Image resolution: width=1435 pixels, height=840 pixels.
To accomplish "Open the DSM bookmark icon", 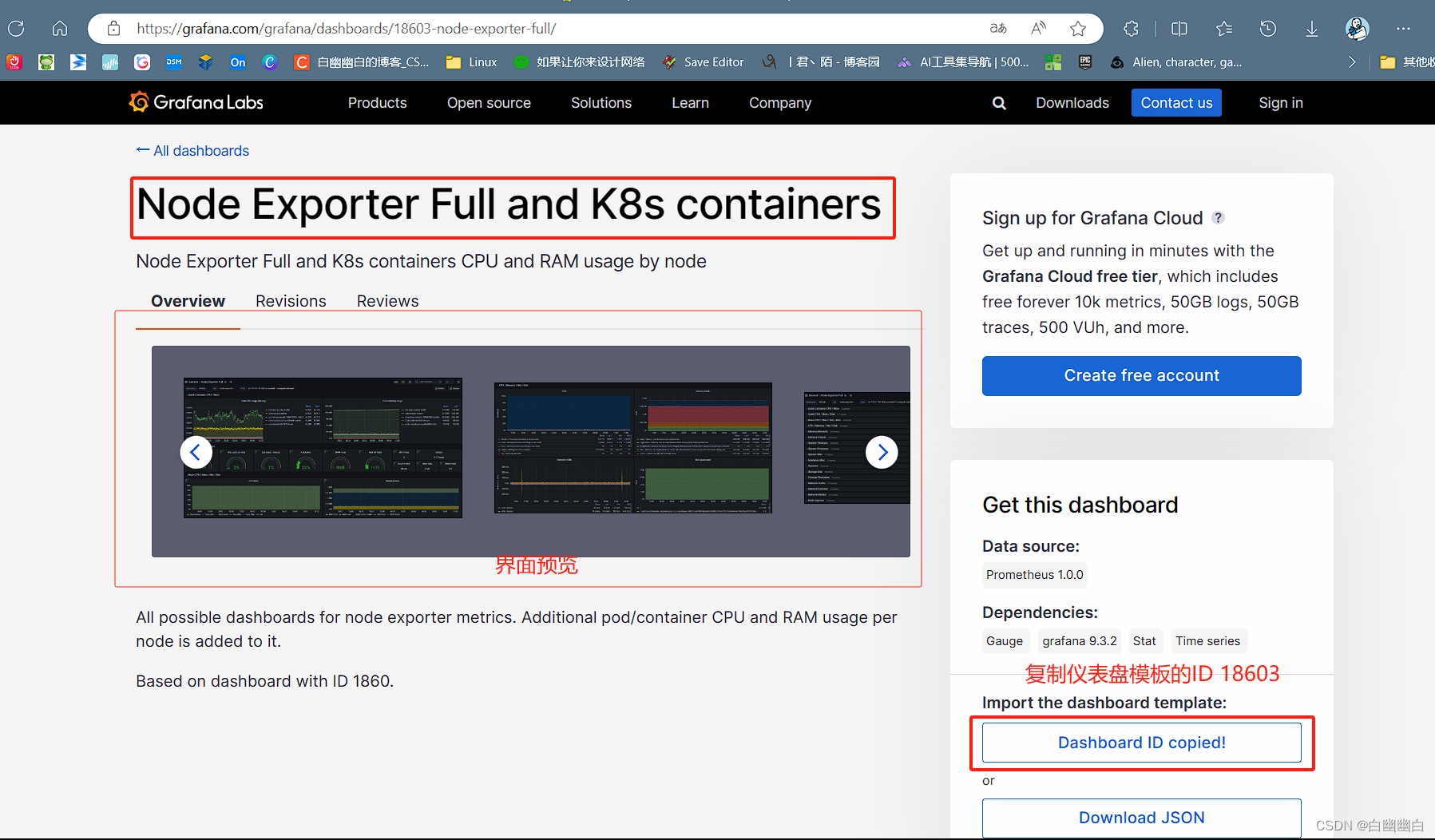I will click(174, 62).
